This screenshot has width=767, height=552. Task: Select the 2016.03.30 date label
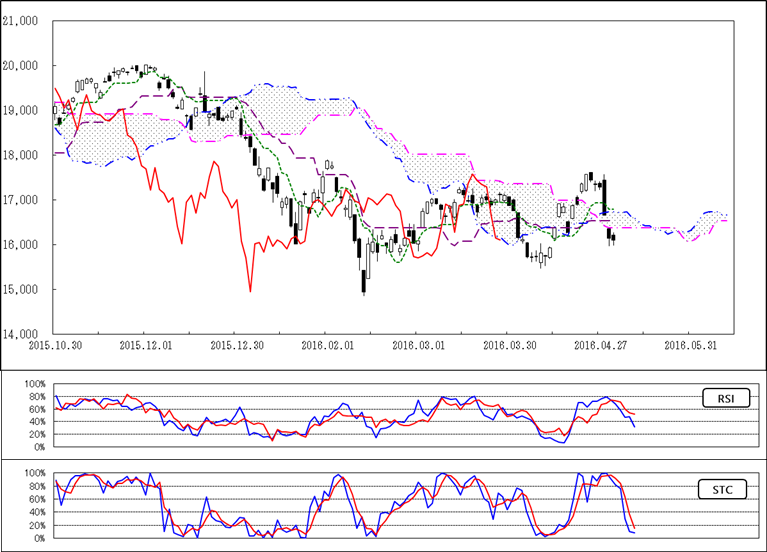tap(508, 345)
